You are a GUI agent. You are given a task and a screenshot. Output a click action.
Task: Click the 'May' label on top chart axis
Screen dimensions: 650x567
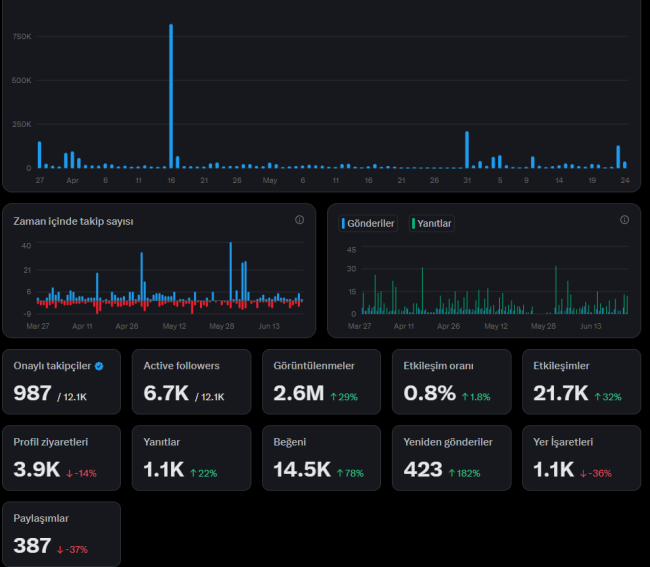pos(270,180)
